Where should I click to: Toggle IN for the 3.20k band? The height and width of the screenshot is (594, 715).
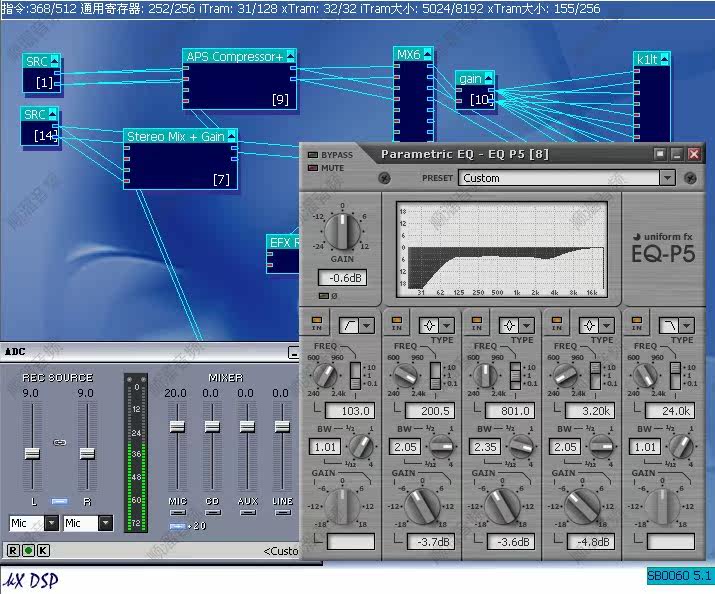[x=557, y=320]
